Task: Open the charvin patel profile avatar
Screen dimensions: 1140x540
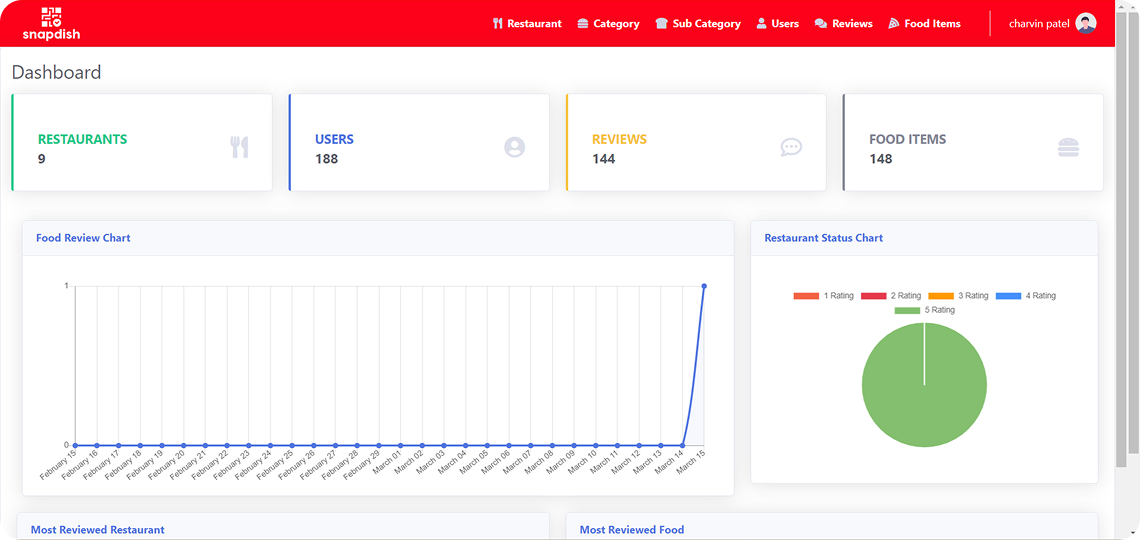Action: point(1085,23)
